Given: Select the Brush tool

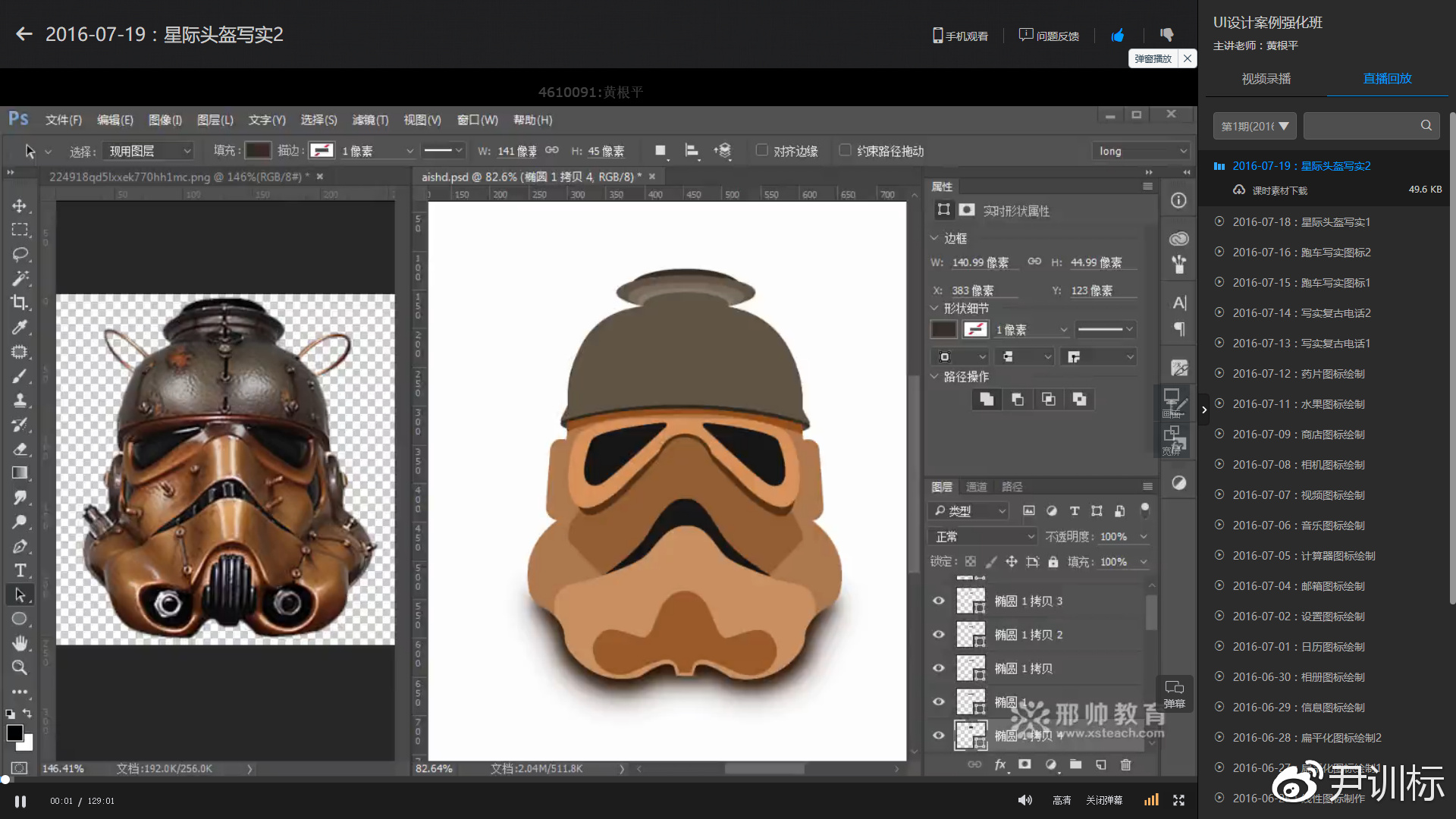Looking at the screenshot, I should click(20, 376).
